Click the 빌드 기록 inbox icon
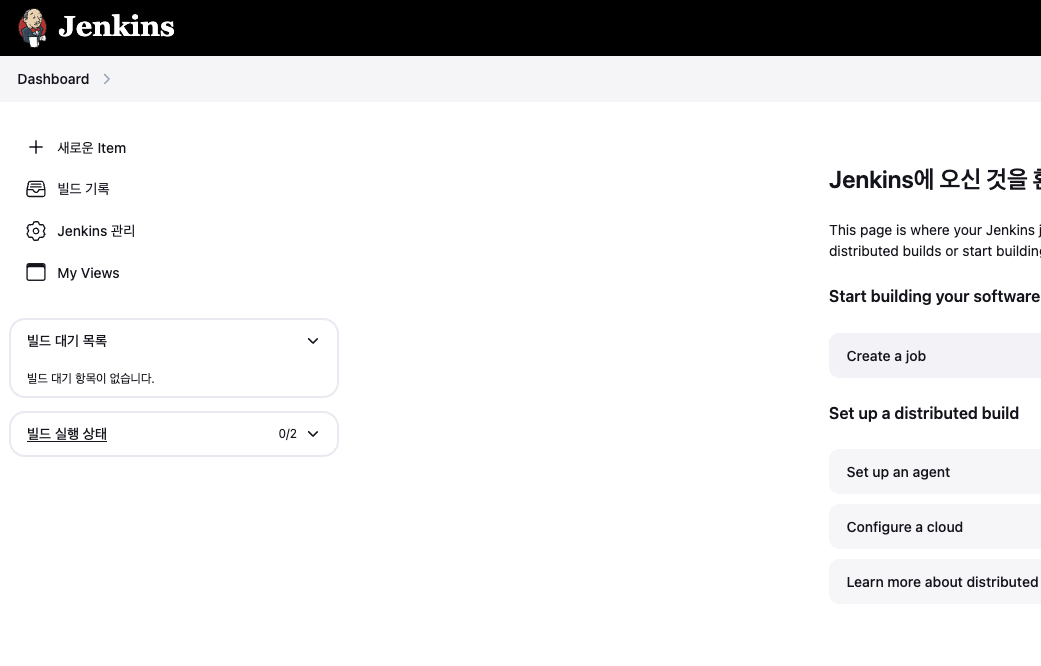 tap(36, 189)
